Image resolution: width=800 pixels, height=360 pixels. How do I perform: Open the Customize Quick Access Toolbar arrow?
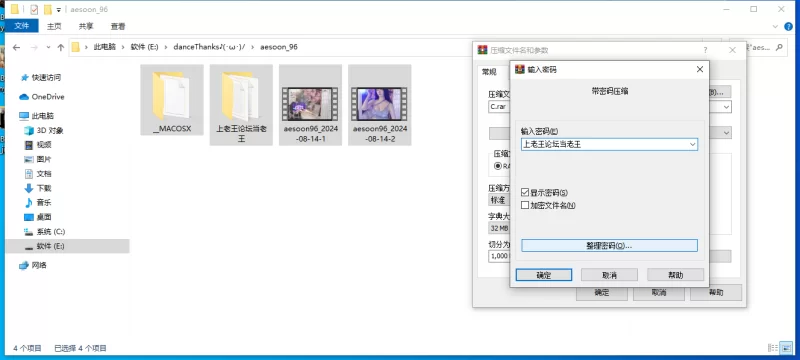[59, 10]
